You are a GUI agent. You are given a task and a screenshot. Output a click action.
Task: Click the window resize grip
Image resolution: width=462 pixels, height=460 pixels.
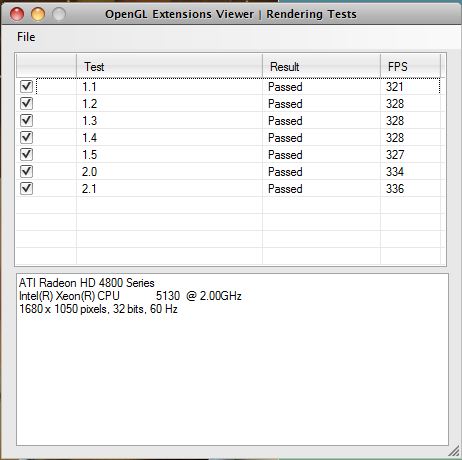tap(454, 452)
